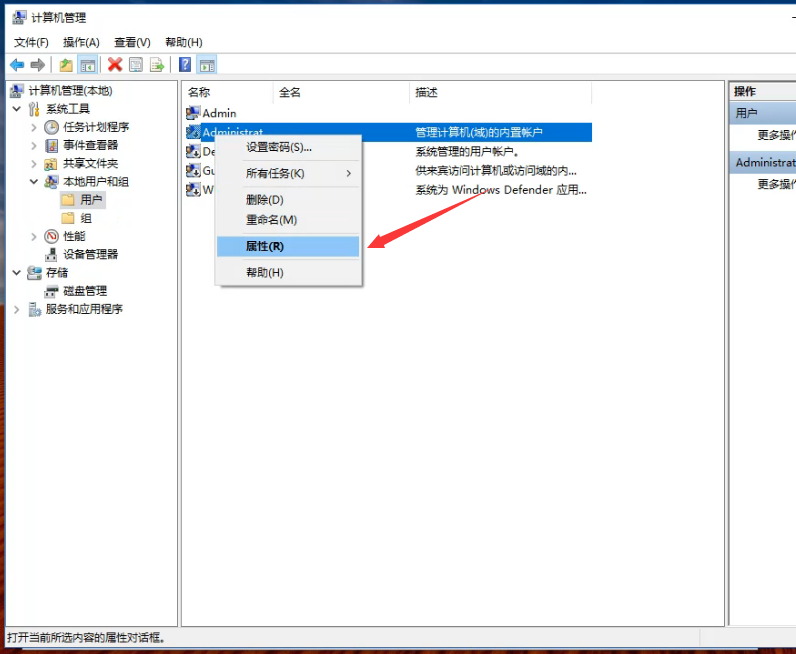Open the 查看(V) menu

132,42
